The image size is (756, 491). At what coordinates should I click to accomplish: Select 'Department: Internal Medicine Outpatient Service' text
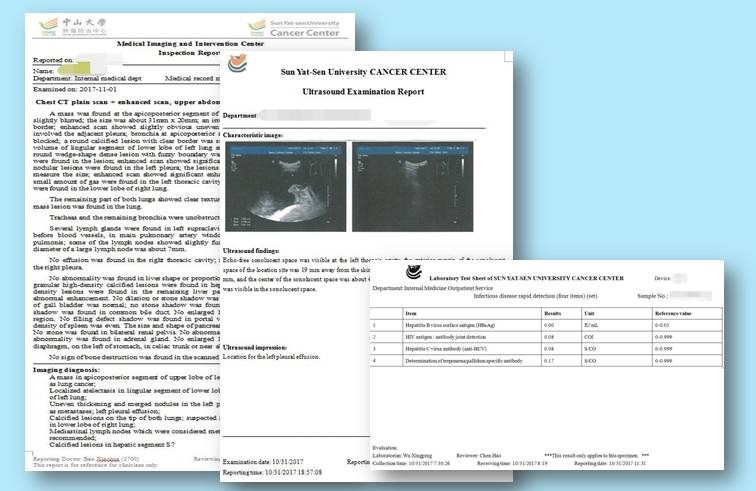click(432, 288)
